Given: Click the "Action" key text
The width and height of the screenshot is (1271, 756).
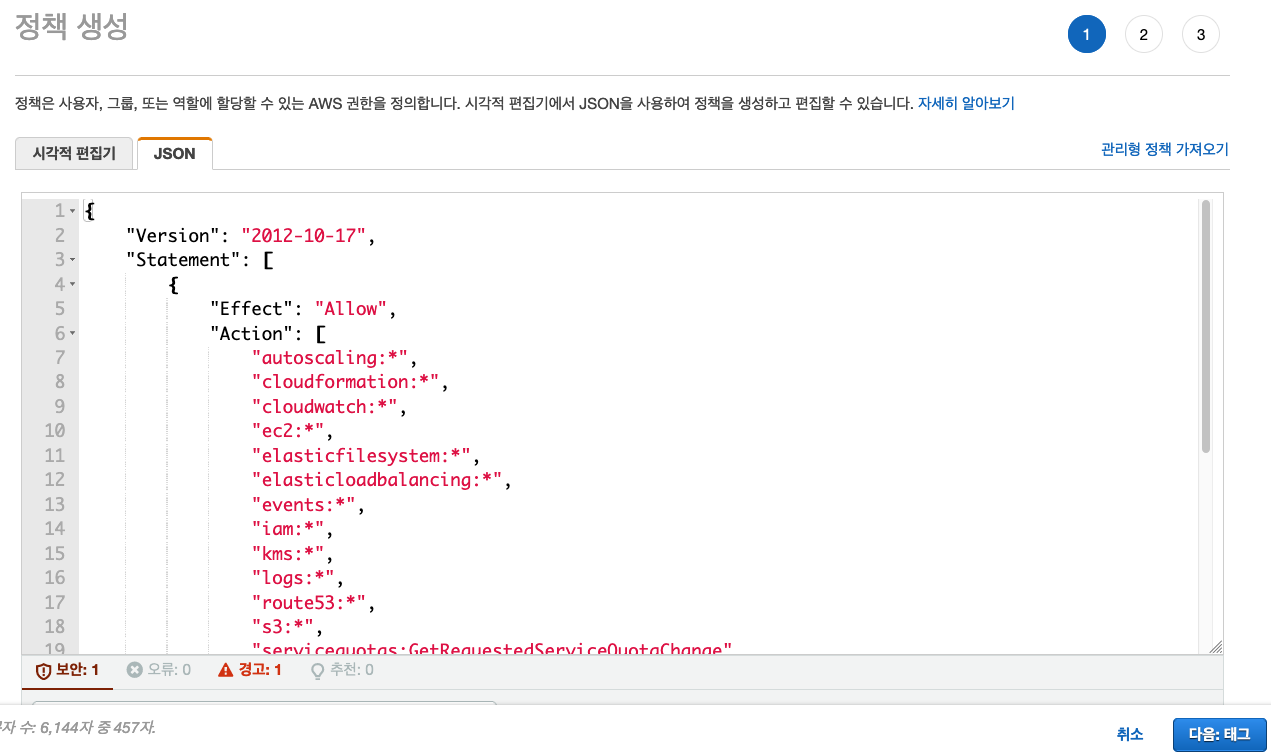Looking at the screenshot, I should [x=252, y=333].
